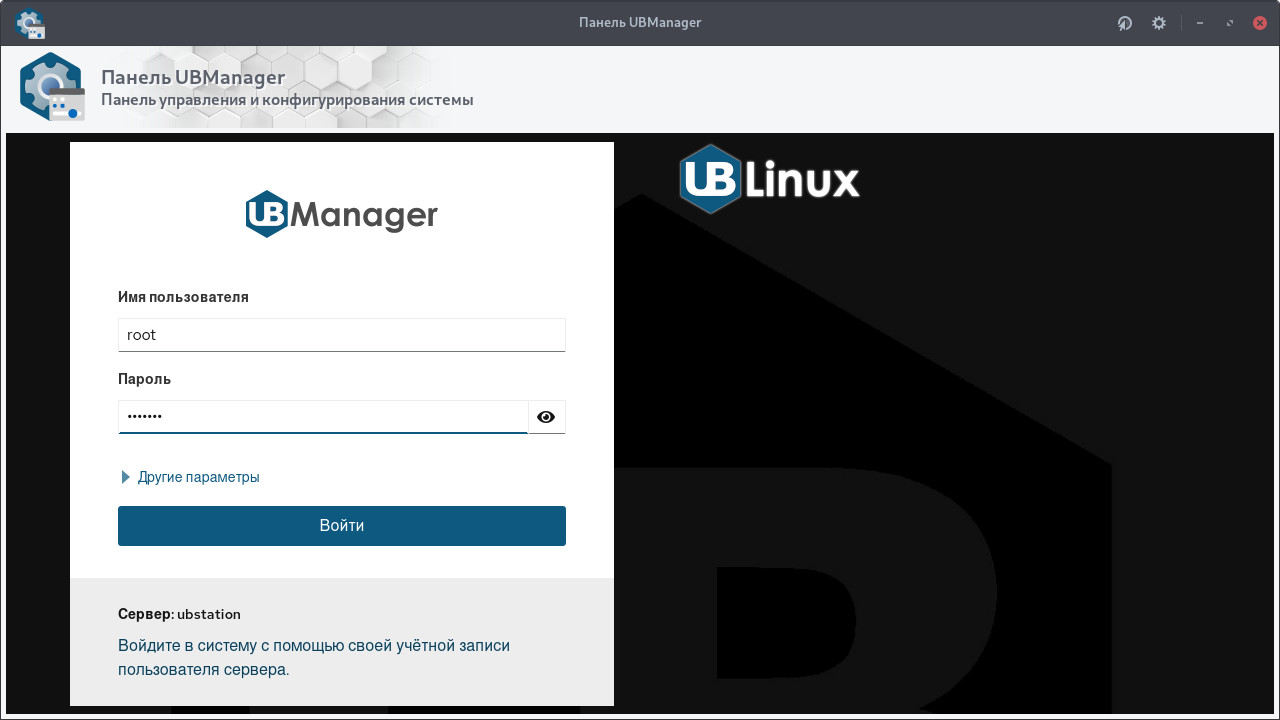Viewport: 1280px width, 720px height.
Task: Click the refresh/reload icon in title bar
Action: coord(1125,23)
